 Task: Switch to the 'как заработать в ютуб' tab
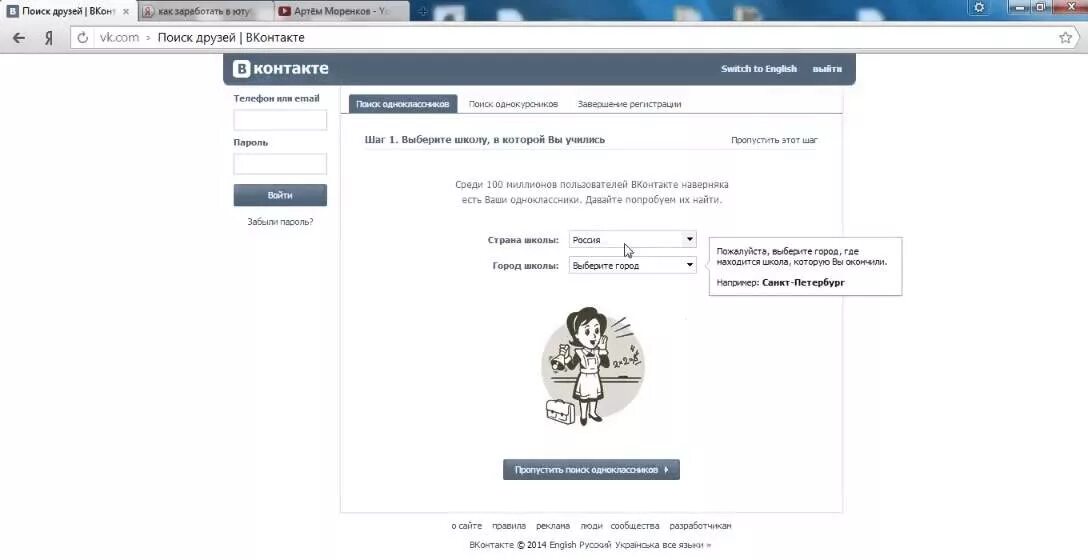click(x=205, y=12)
